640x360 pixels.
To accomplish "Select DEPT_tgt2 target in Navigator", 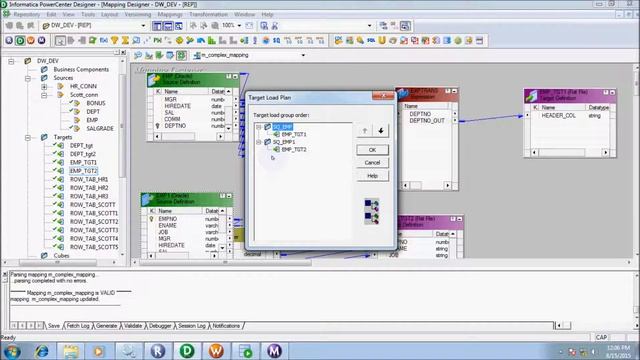I will [x=83, y=154].
